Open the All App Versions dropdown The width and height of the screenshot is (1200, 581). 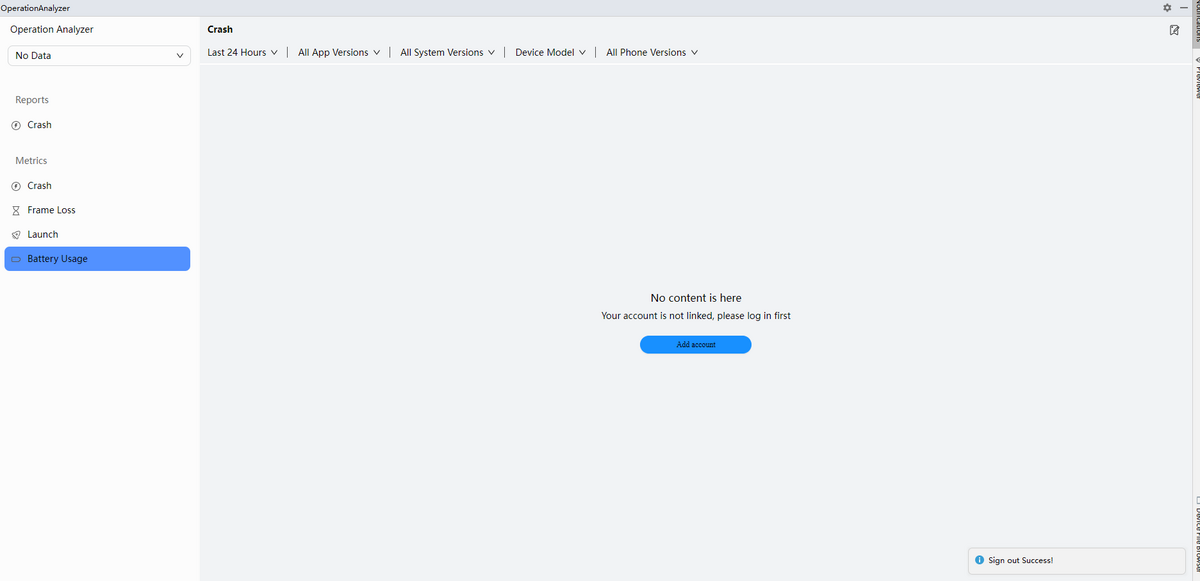pos(339,52)
